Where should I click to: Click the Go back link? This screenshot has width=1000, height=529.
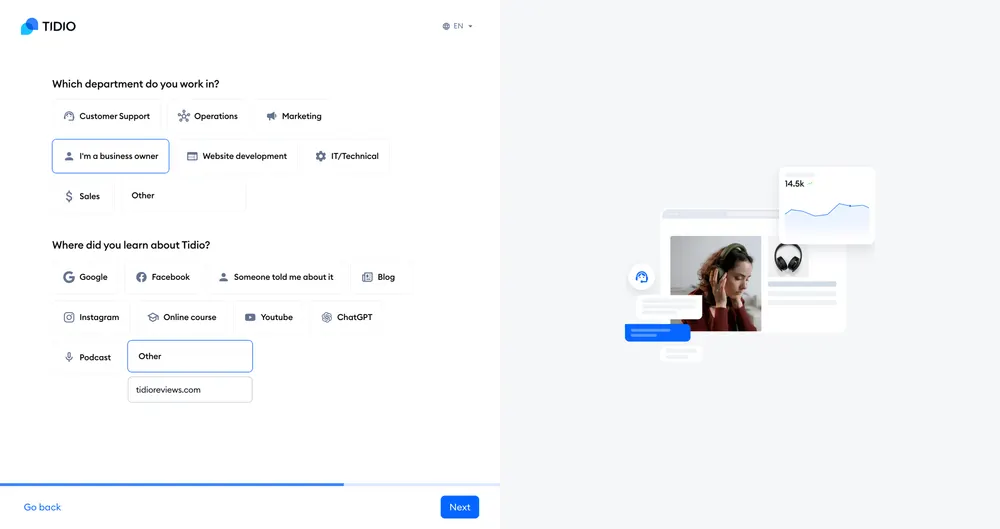pyautogui.click(x=42, y=507)
